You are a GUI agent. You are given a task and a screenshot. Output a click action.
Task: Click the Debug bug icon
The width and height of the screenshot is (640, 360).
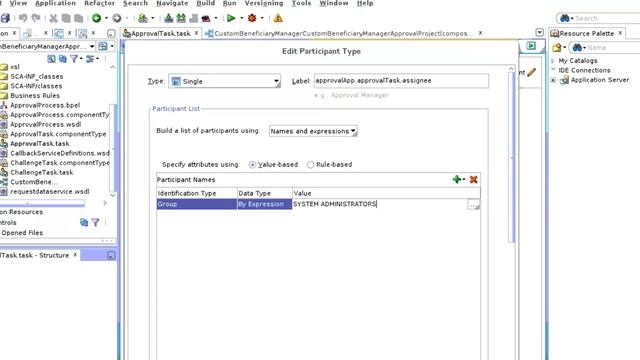pyautogui.click(x=252, y=18)
